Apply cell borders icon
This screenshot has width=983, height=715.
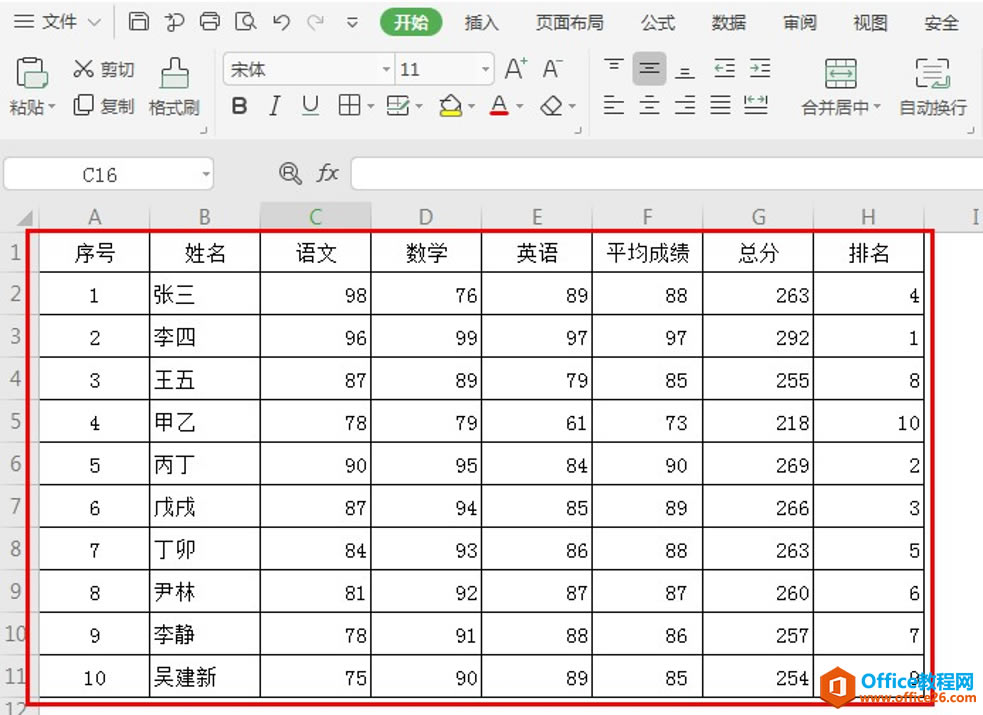tap(349, 105)
